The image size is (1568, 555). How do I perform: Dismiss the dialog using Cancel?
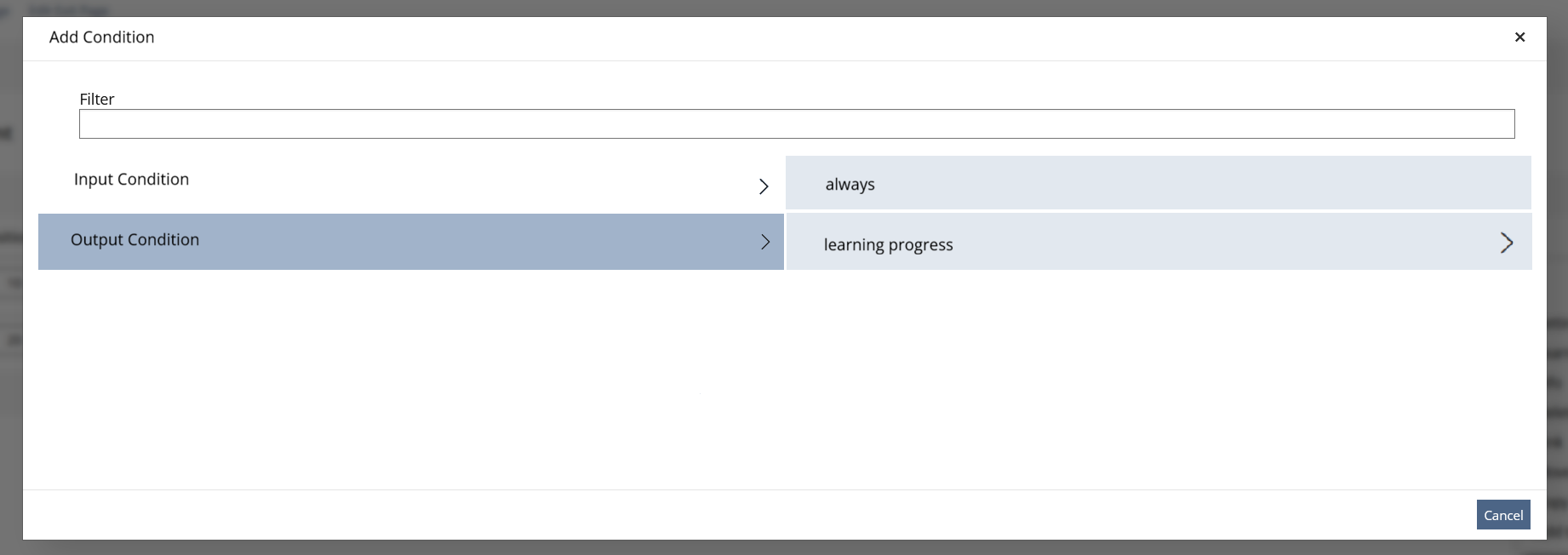coord(1503,515)
